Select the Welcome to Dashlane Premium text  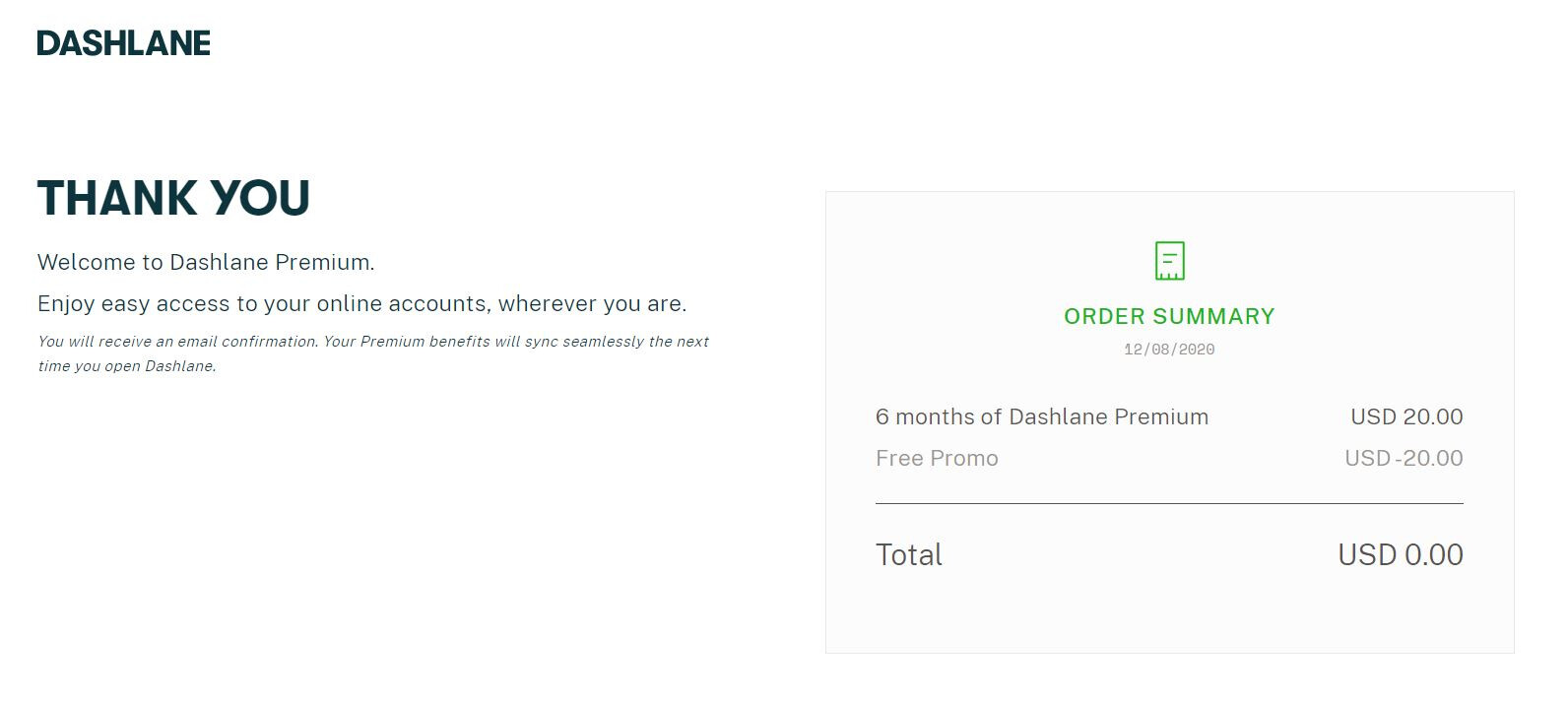(206, 263)
